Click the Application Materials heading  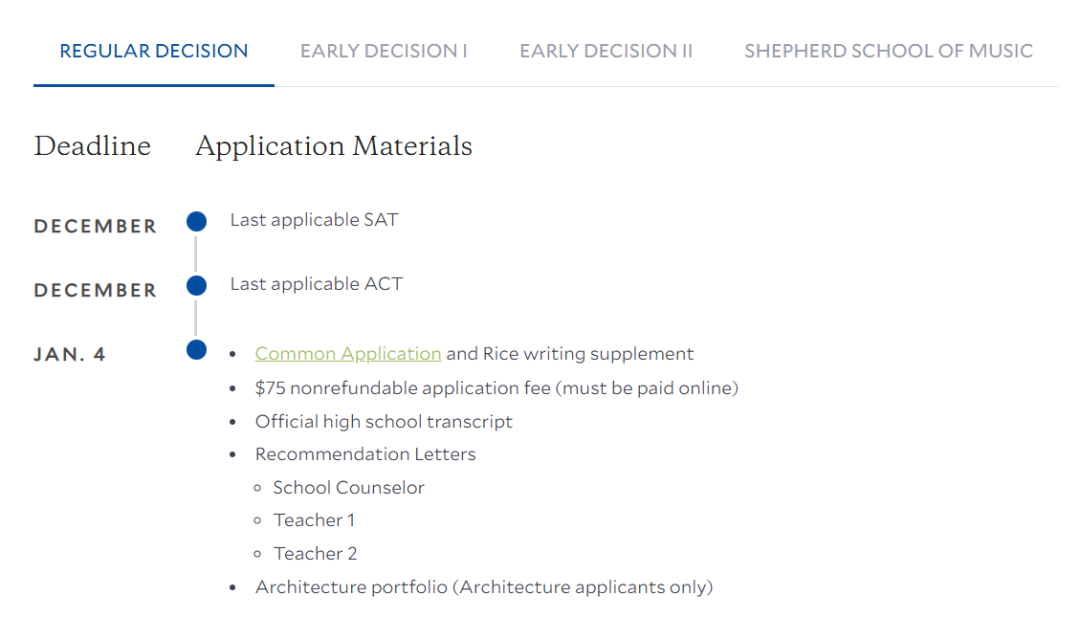pyautogui.click(x=334, y=146)
